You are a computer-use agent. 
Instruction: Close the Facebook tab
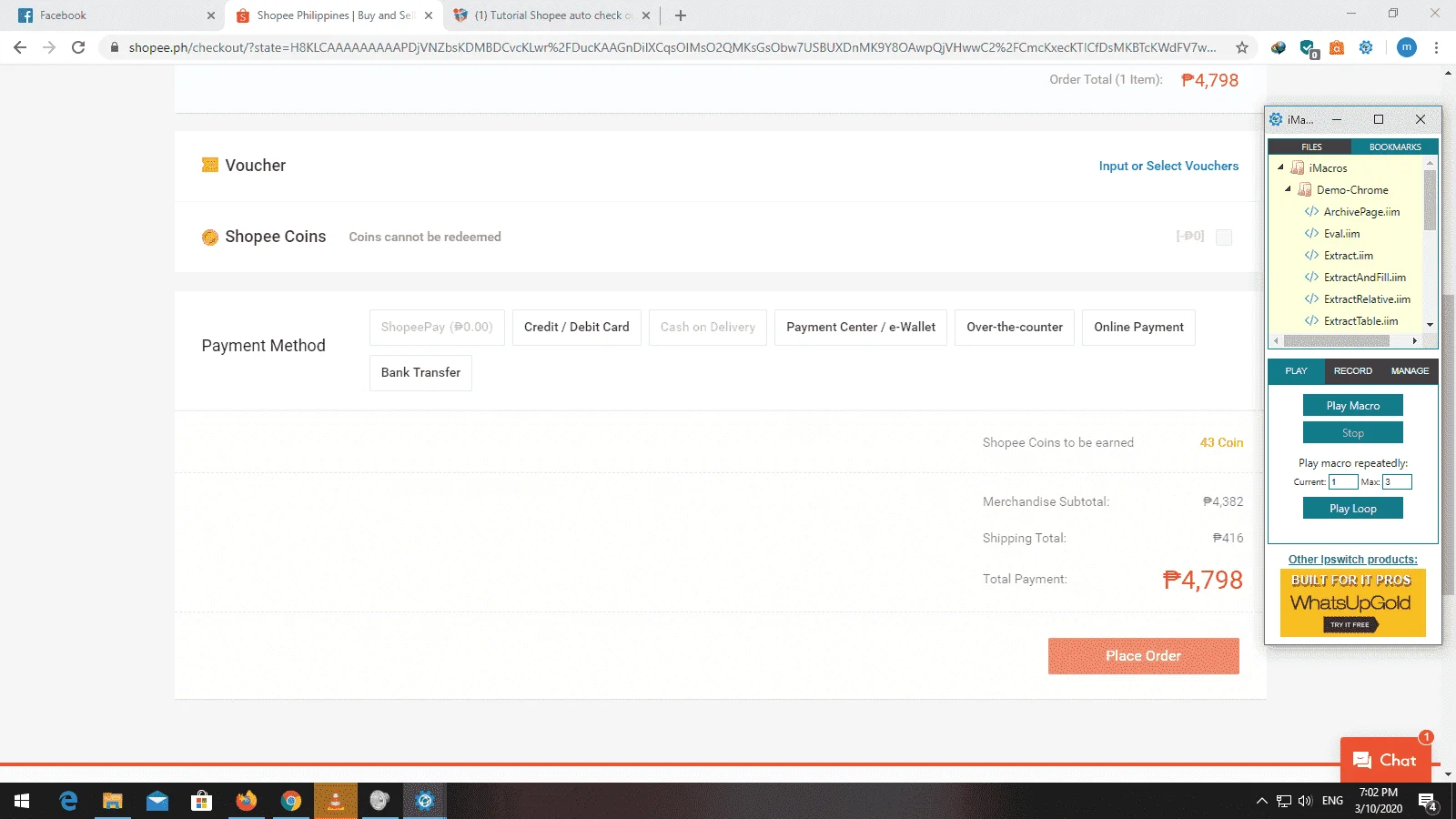pyautogui.click(x=211, y=15)
